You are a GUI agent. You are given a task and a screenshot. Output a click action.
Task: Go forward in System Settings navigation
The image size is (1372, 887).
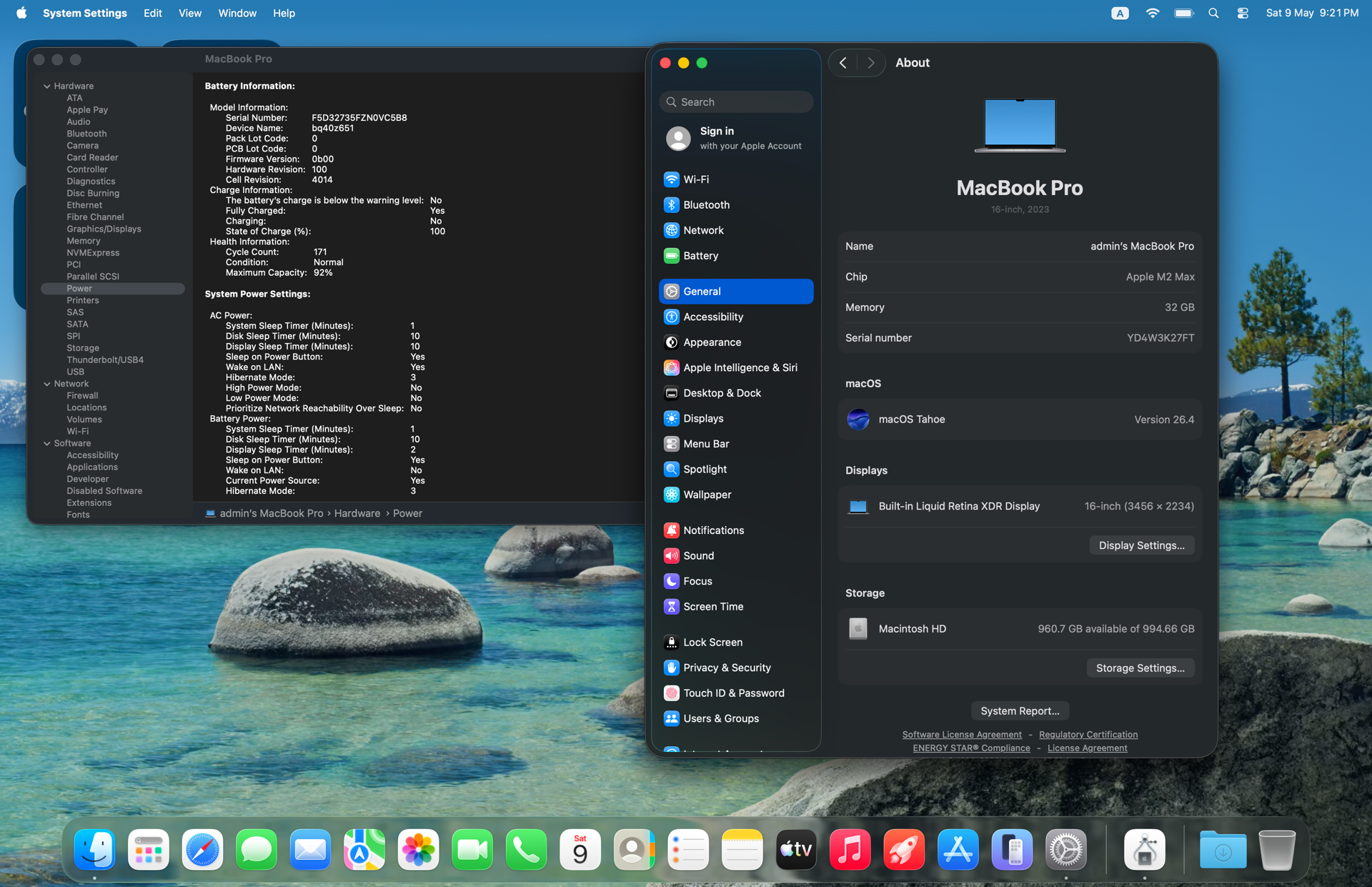870,63
